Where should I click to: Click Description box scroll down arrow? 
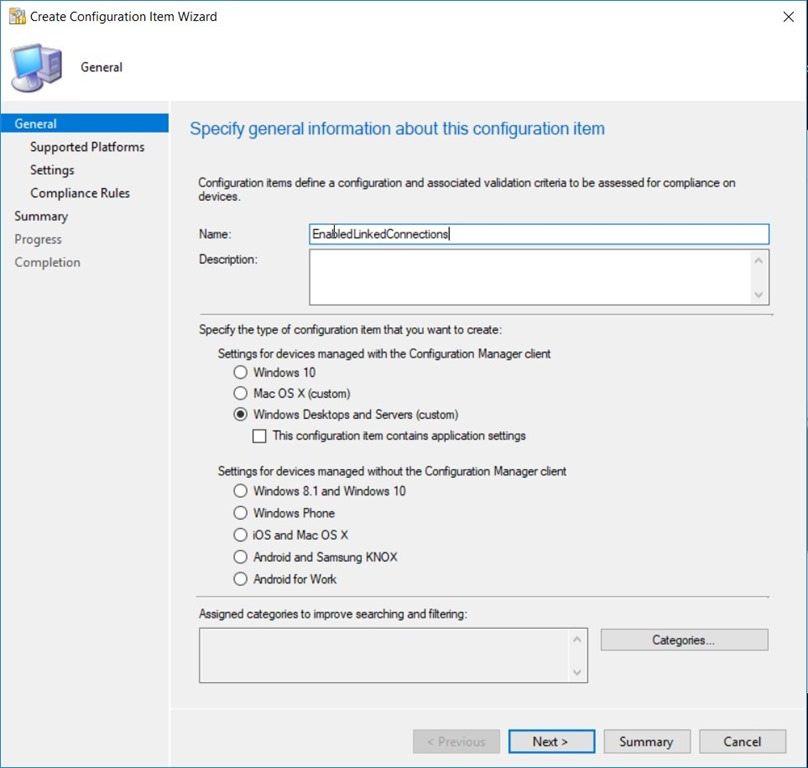pos(759,295)
